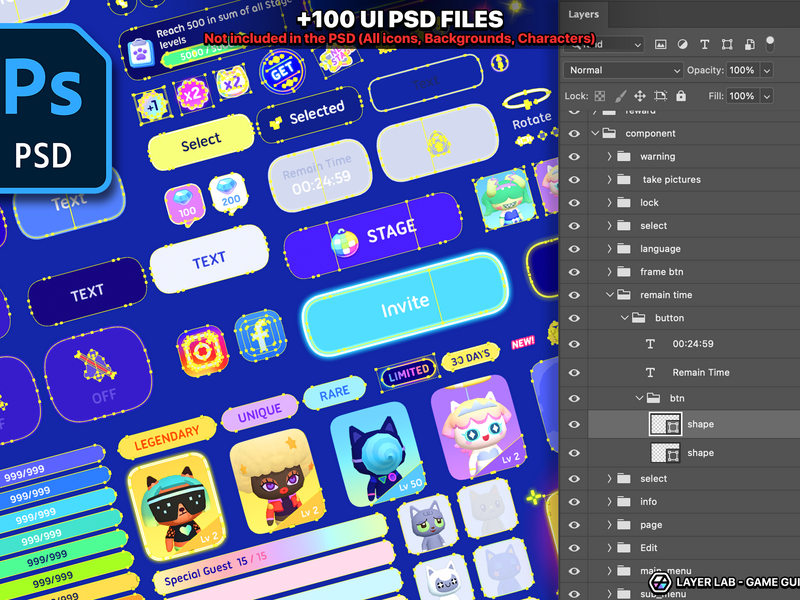Click the lock all padlock icon
Screen dimensions: 800x600
pos(681,95)
